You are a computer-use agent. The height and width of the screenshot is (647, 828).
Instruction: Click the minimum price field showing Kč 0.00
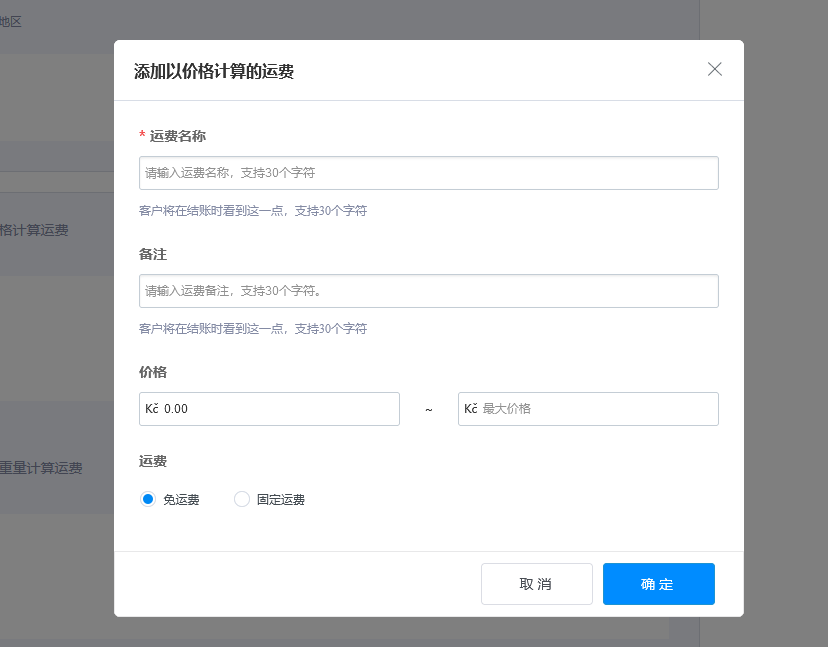pos(268,408)
